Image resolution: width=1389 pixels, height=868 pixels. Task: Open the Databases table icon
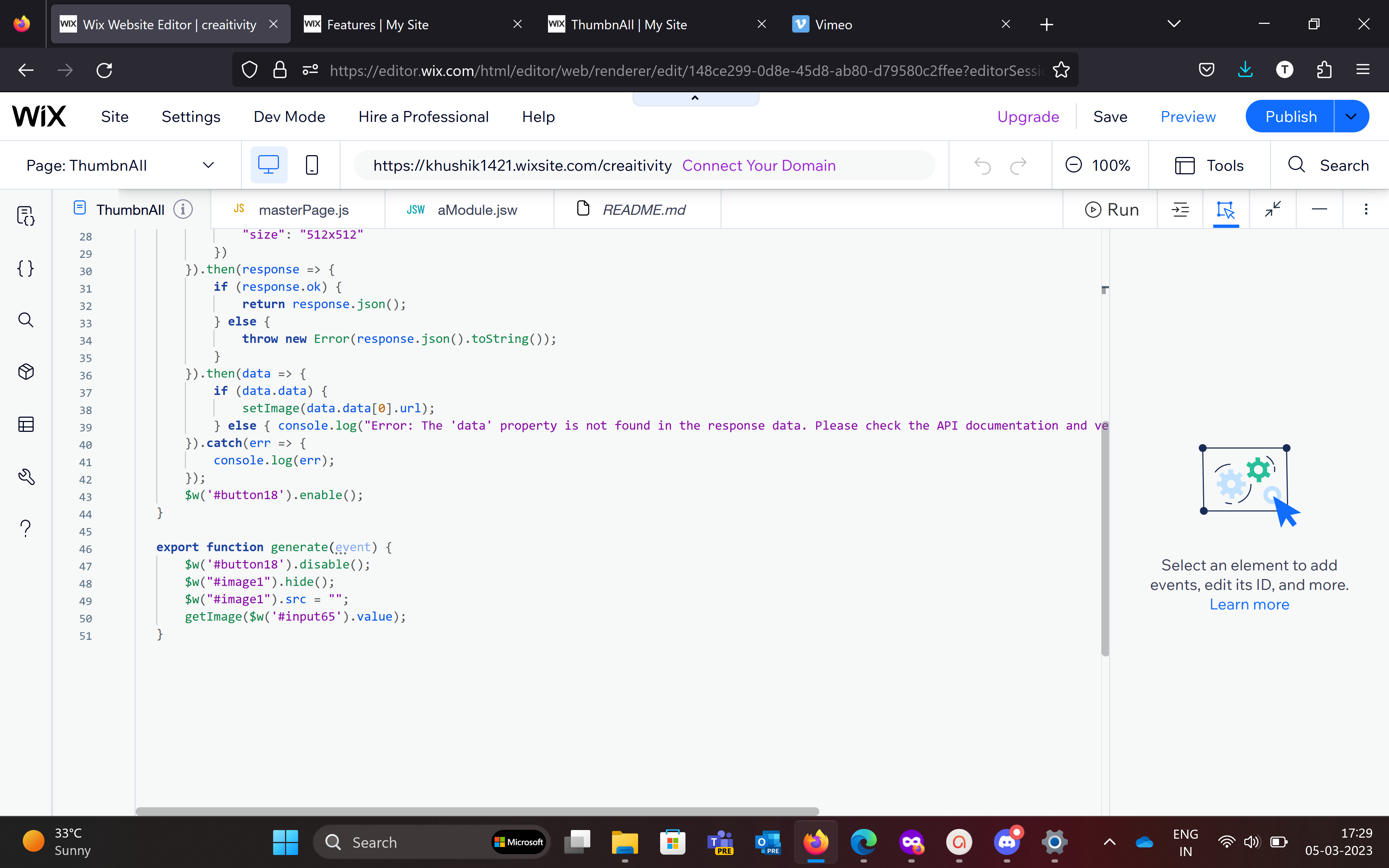click(x=26, y=424)
